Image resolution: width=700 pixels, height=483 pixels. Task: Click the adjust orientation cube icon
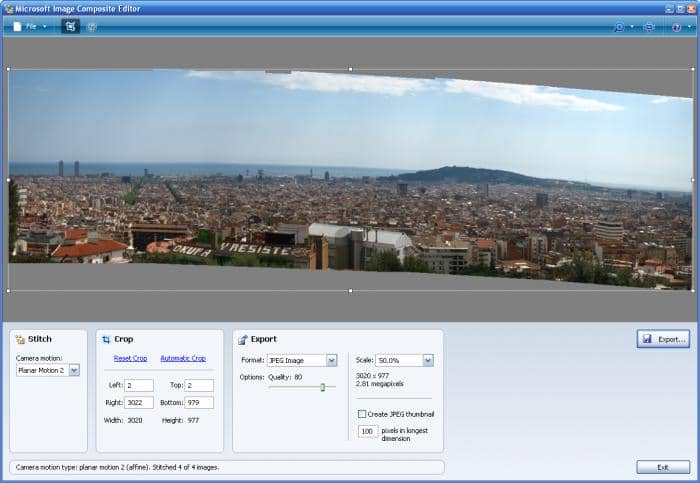click(x=92, y=27)
